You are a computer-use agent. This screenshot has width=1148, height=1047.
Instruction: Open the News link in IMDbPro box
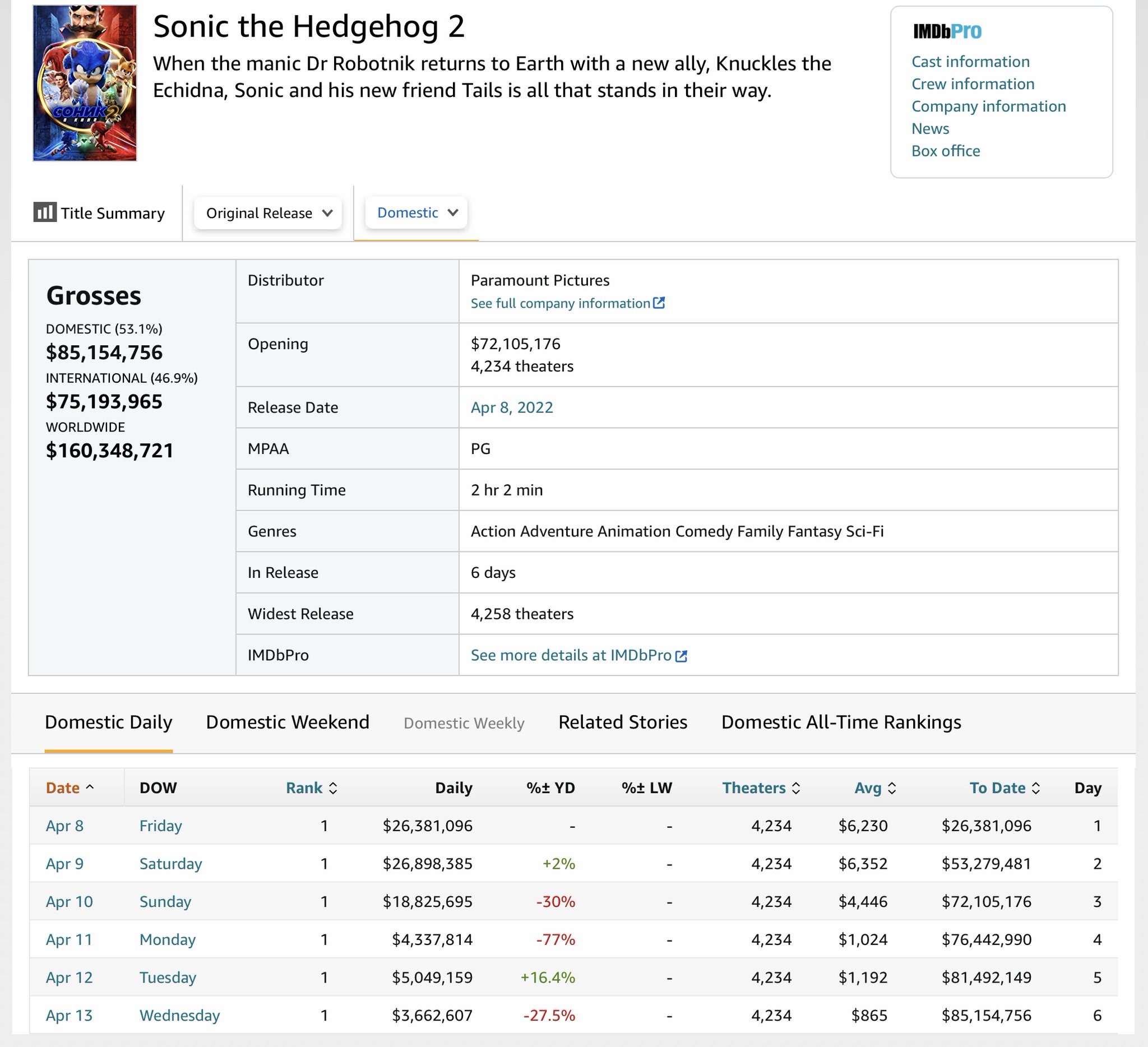[930, 128]
